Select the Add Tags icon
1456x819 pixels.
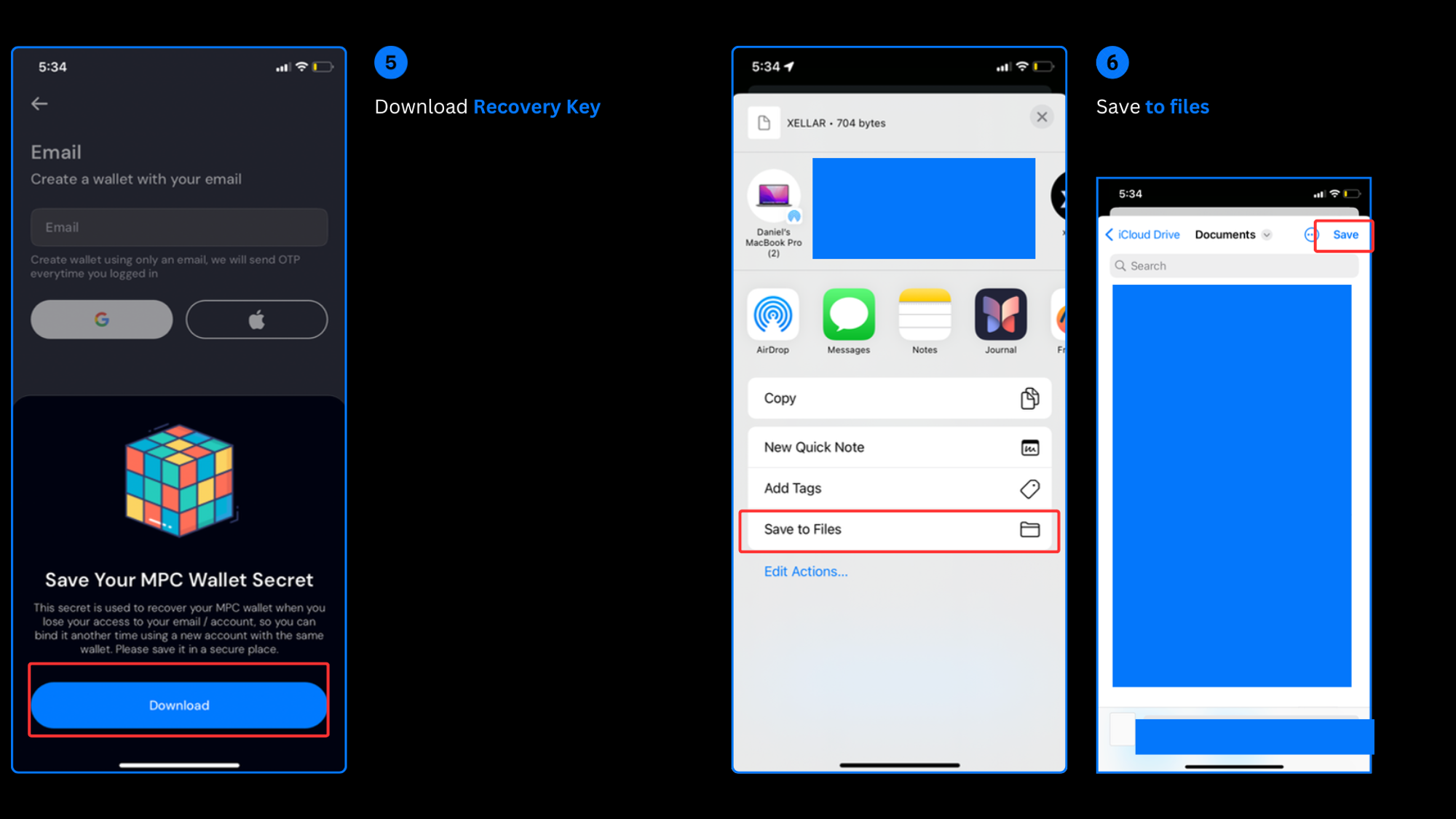(x=1030, y=488)
